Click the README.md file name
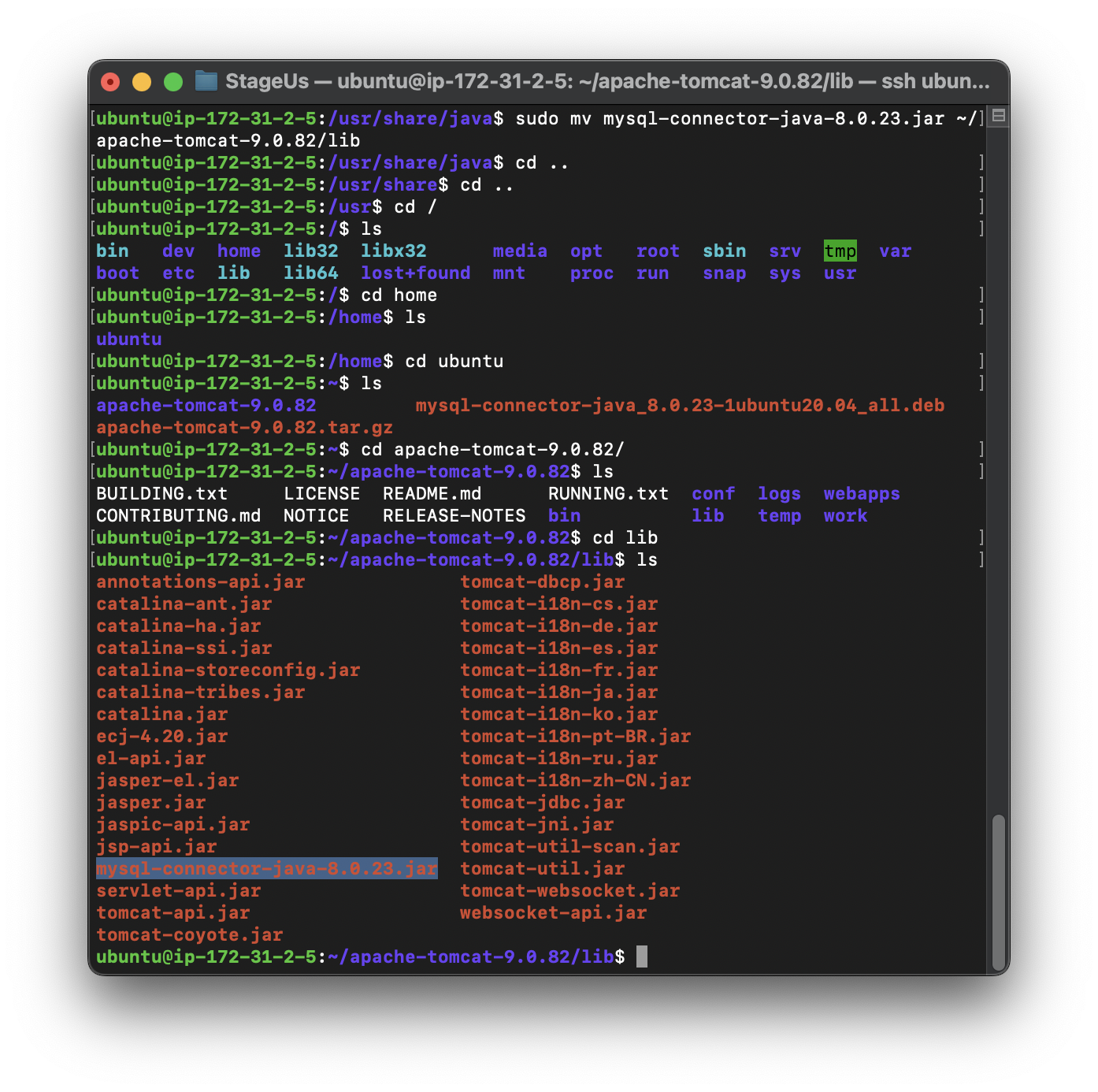The height and width of the screenshot is (1092, 1098). click(432, 494)
